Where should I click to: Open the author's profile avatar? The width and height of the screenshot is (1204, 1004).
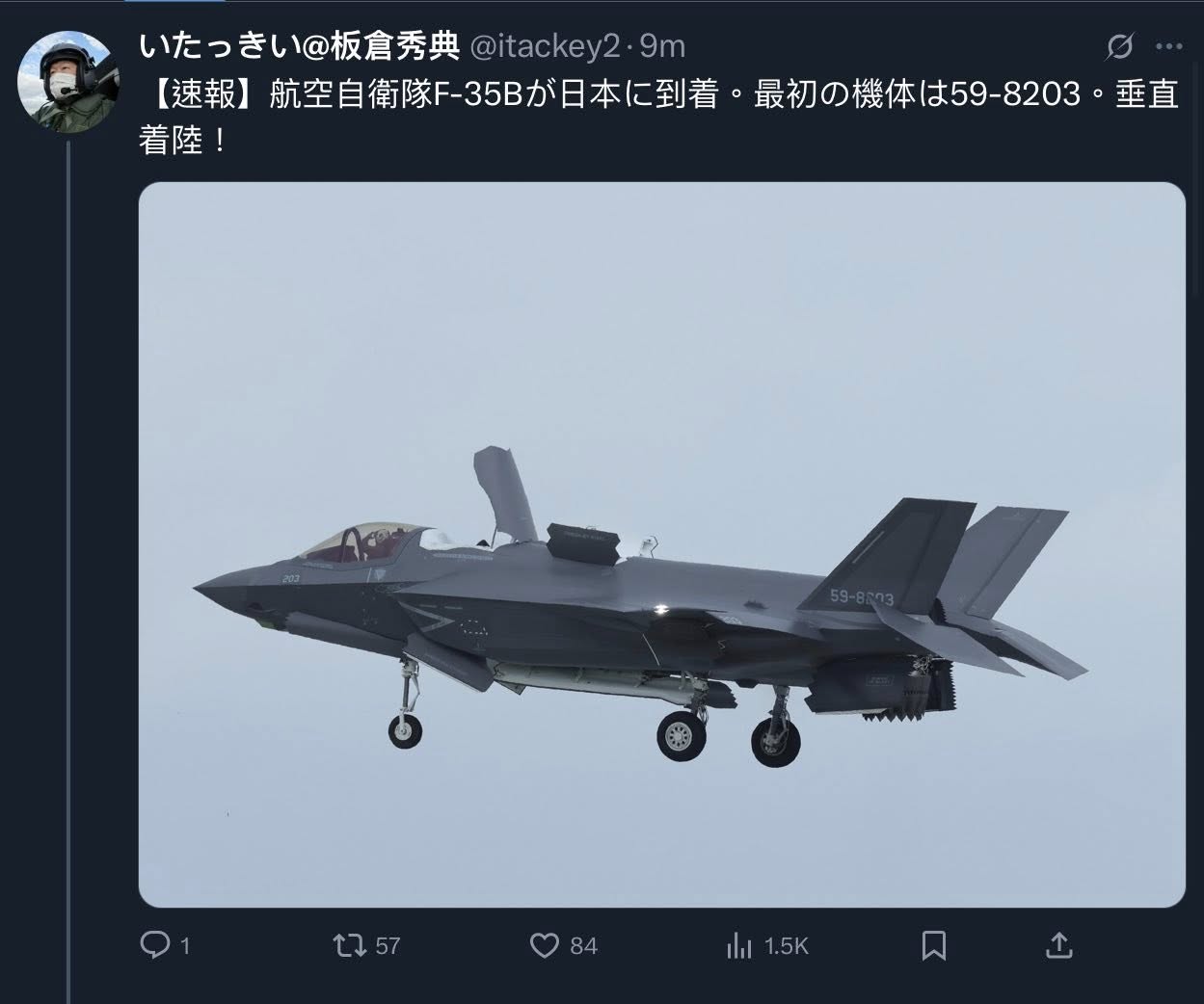(69, 79)
